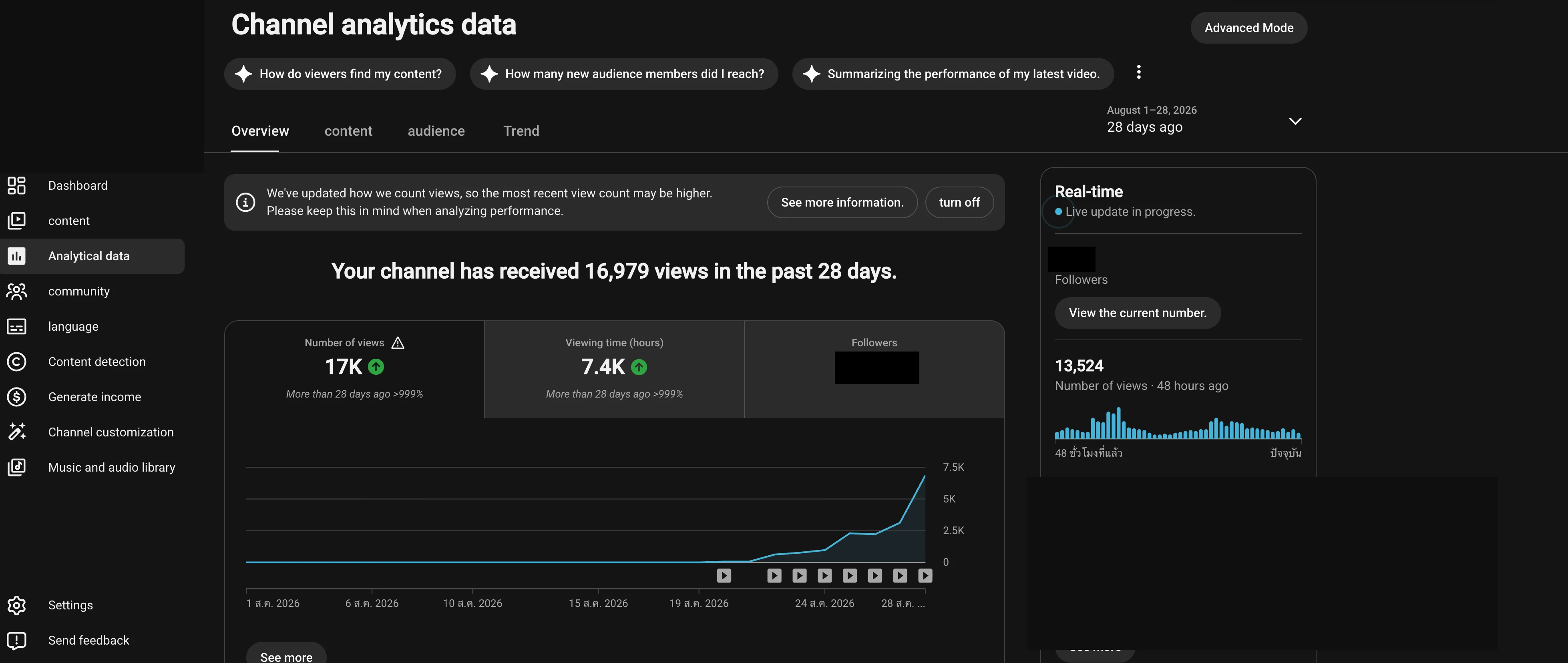The height and width of the screenshot is (663, 1568).
Task: Click the warning triangle beside Number of views
Action: coord(398,344)
